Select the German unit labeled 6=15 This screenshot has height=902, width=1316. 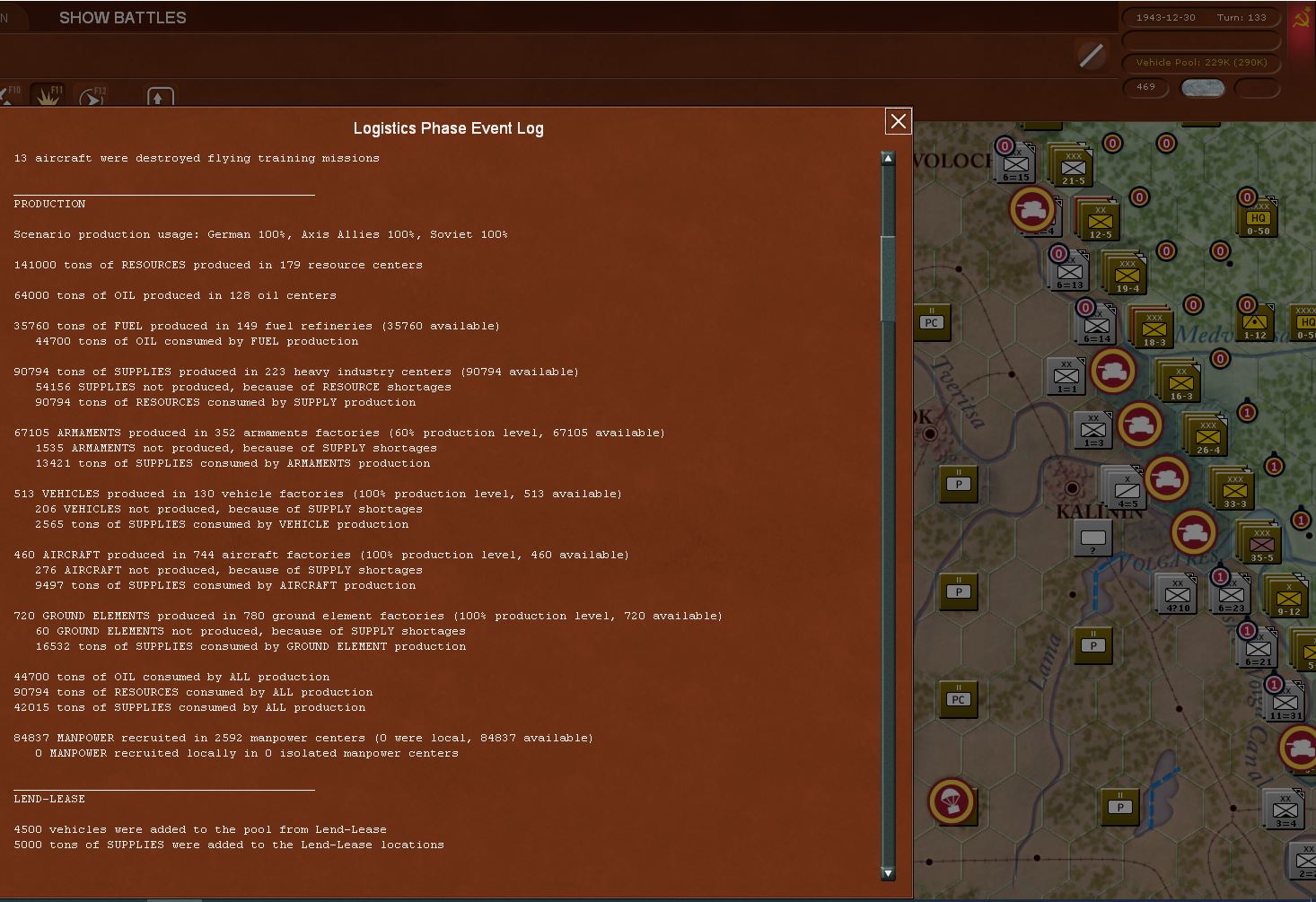pyautogui.click(x=1016, y=165)
